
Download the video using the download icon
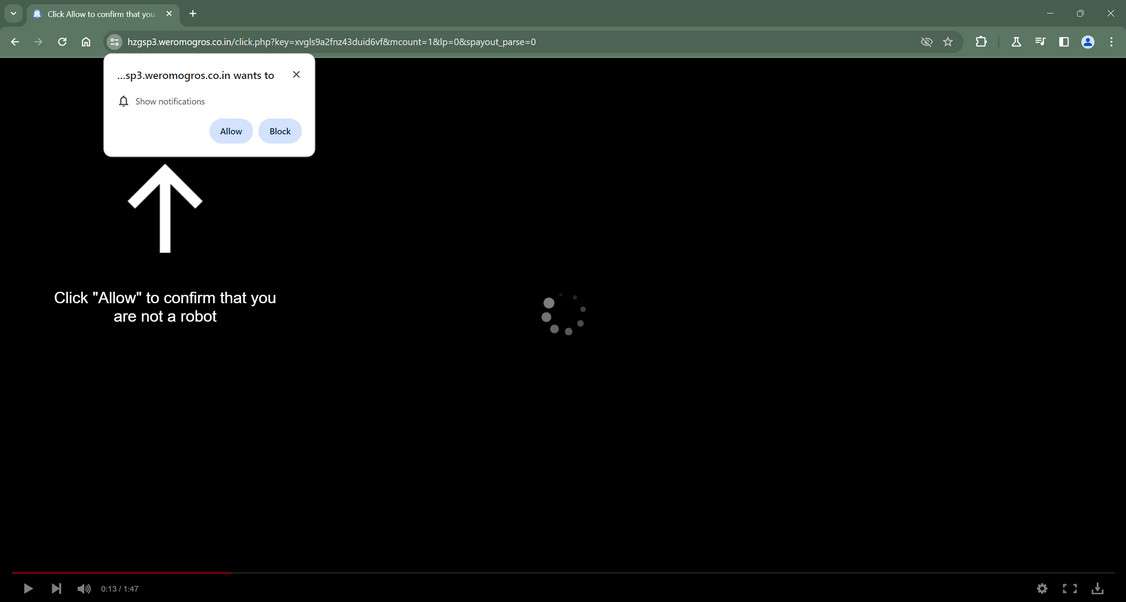(1096, 588)
